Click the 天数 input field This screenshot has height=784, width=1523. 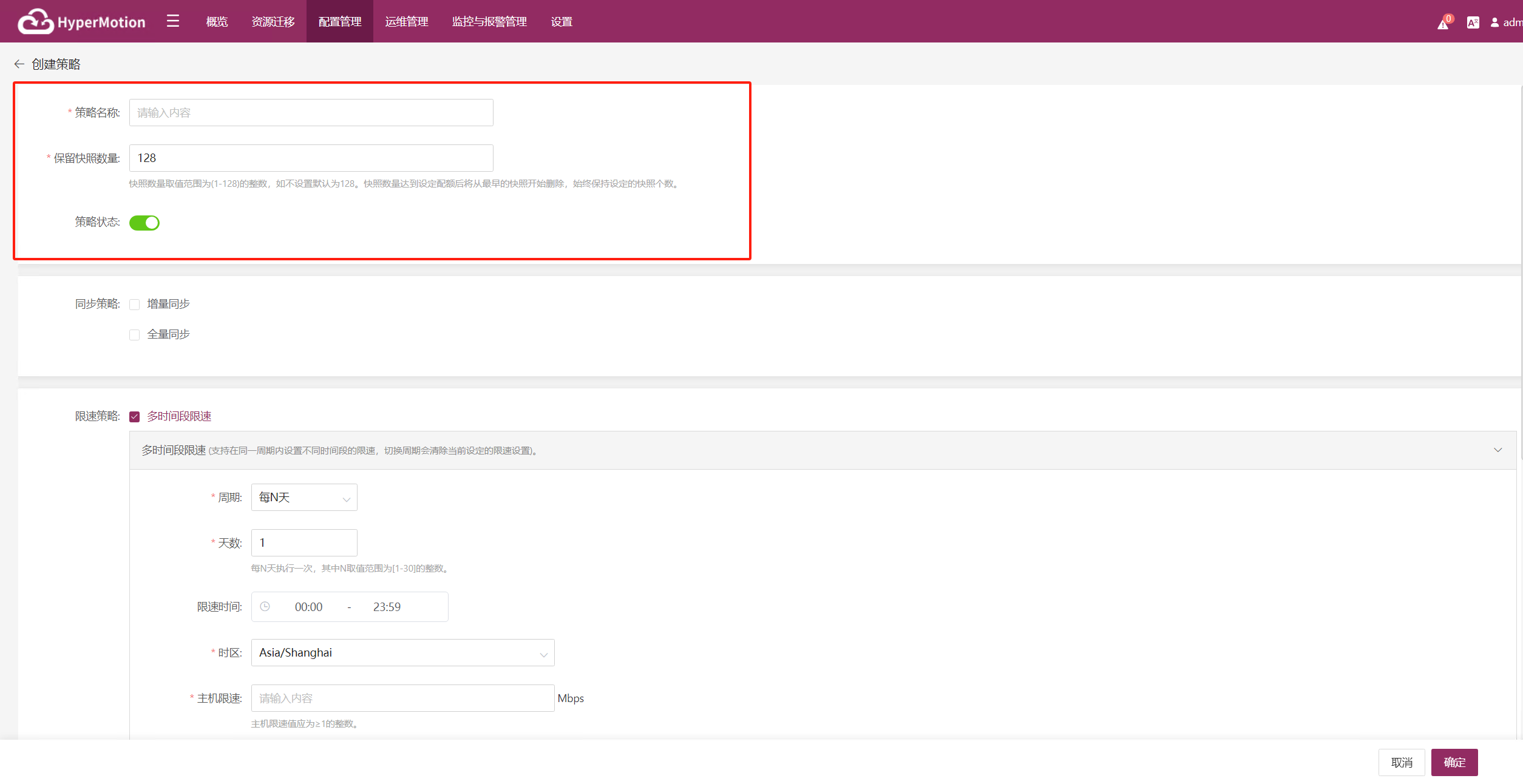pyautogui.click(x=304, y=542)
